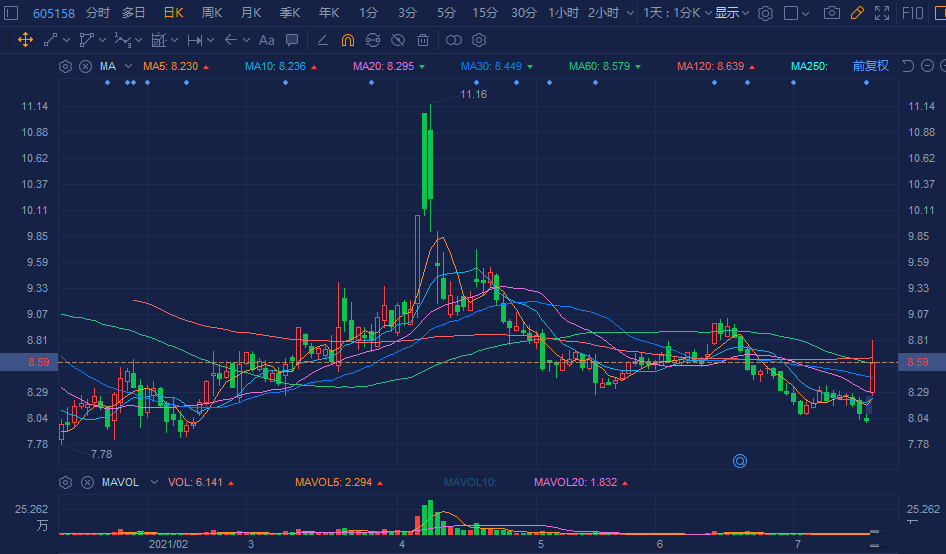Viewport: 946px width, 554px height.
Task: Remove the MAVOL indicator with its X icon
Action: point(87,483)
